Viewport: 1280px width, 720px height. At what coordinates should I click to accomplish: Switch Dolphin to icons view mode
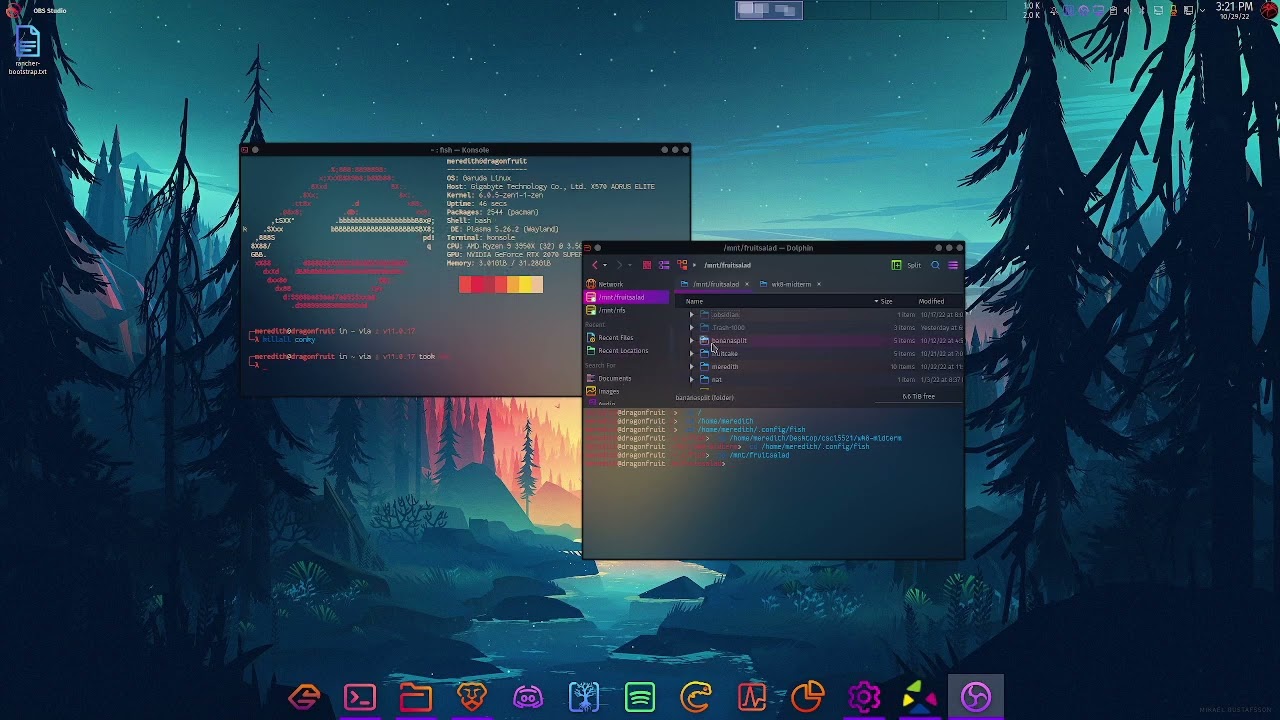click(x=647, y=265)
